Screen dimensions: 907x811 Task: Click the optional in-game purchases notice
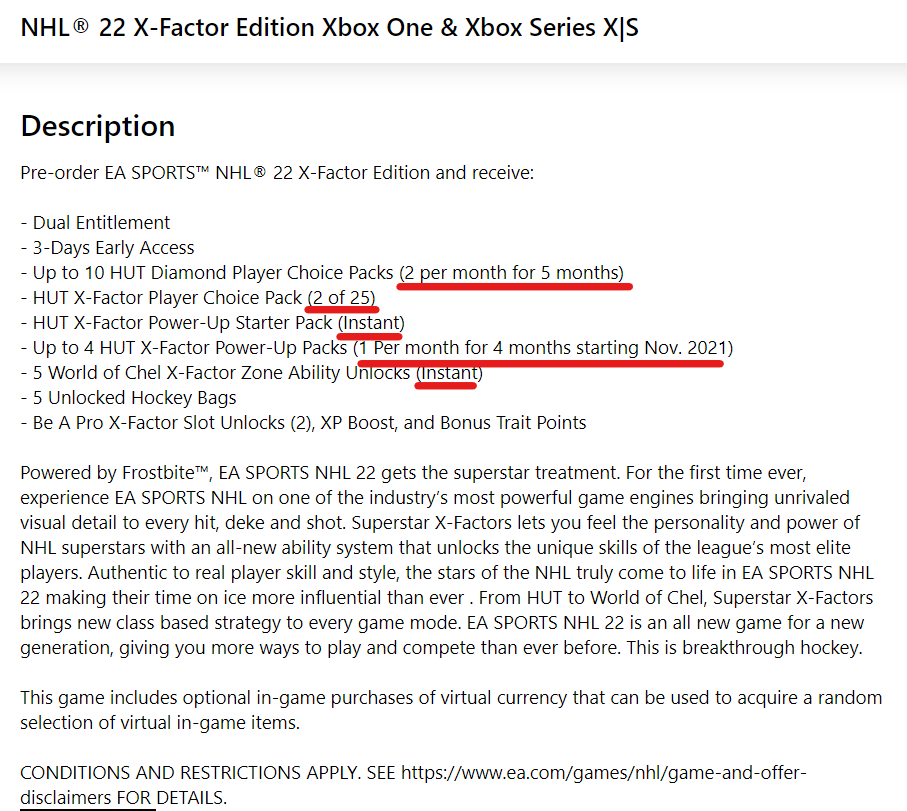[x=451, y=710]
